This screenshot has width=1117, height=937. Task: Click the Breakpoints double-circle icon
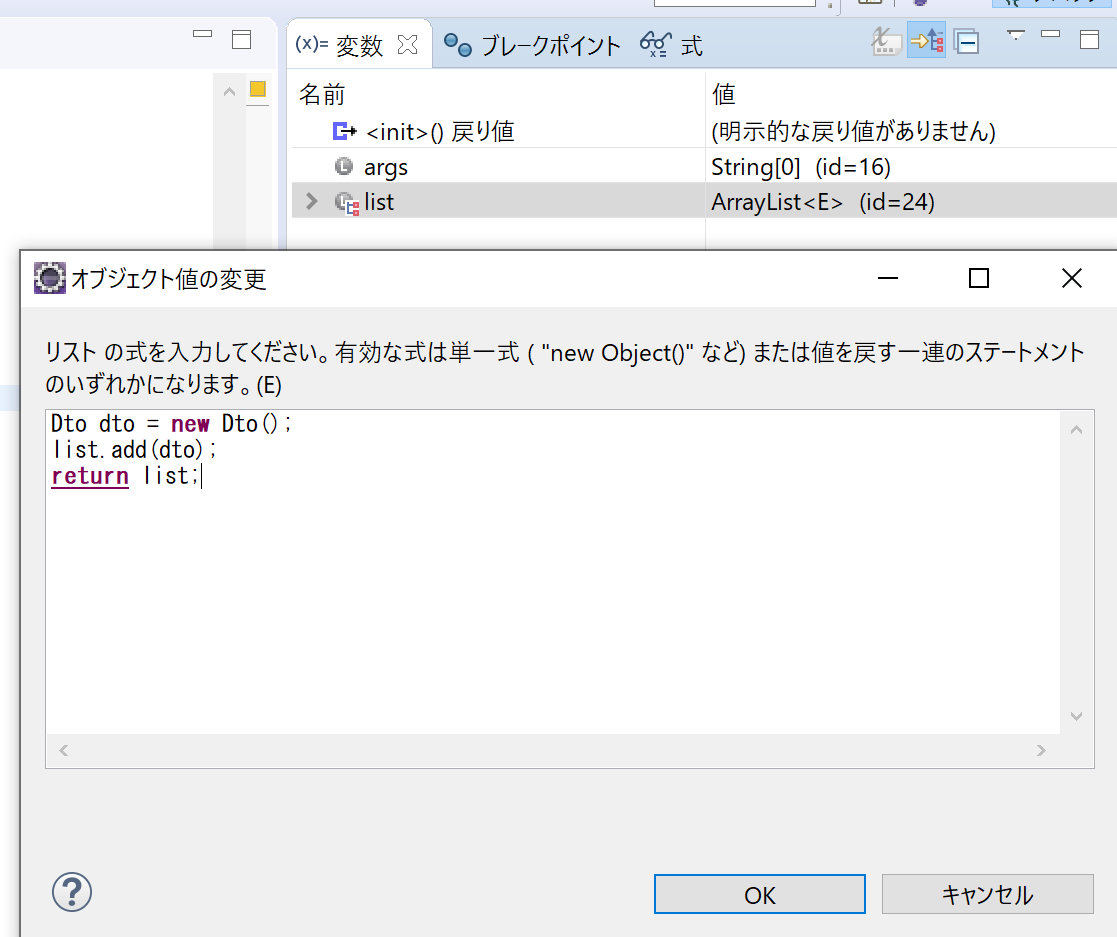(459, 45)
